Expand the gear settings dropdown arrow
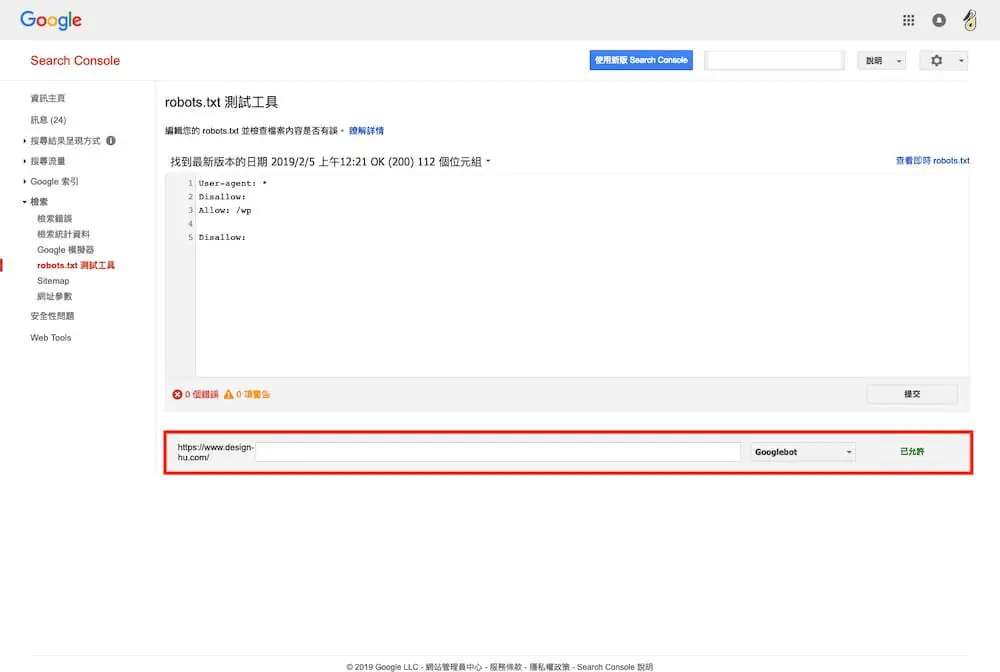 tap(961, 61)
